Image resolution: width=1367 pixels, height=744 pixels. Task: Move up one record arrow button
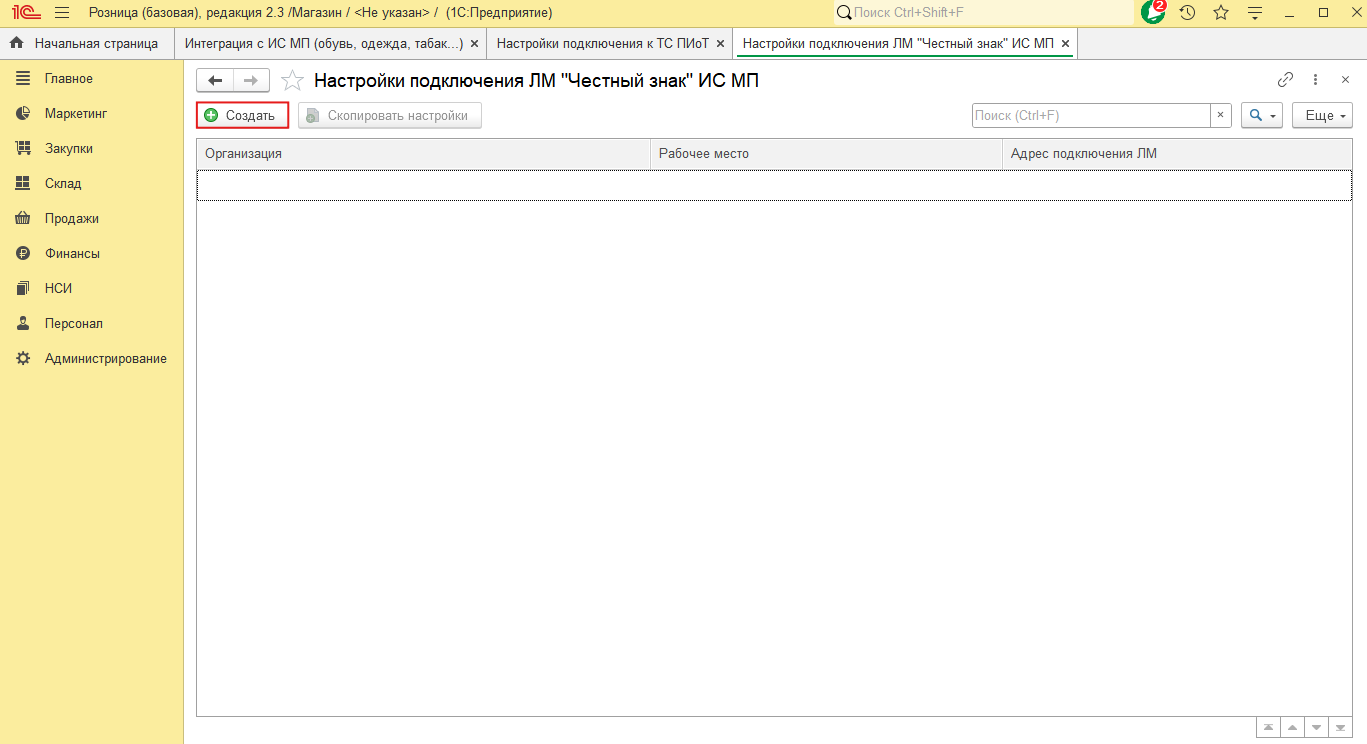click(x=1292, y=728)
